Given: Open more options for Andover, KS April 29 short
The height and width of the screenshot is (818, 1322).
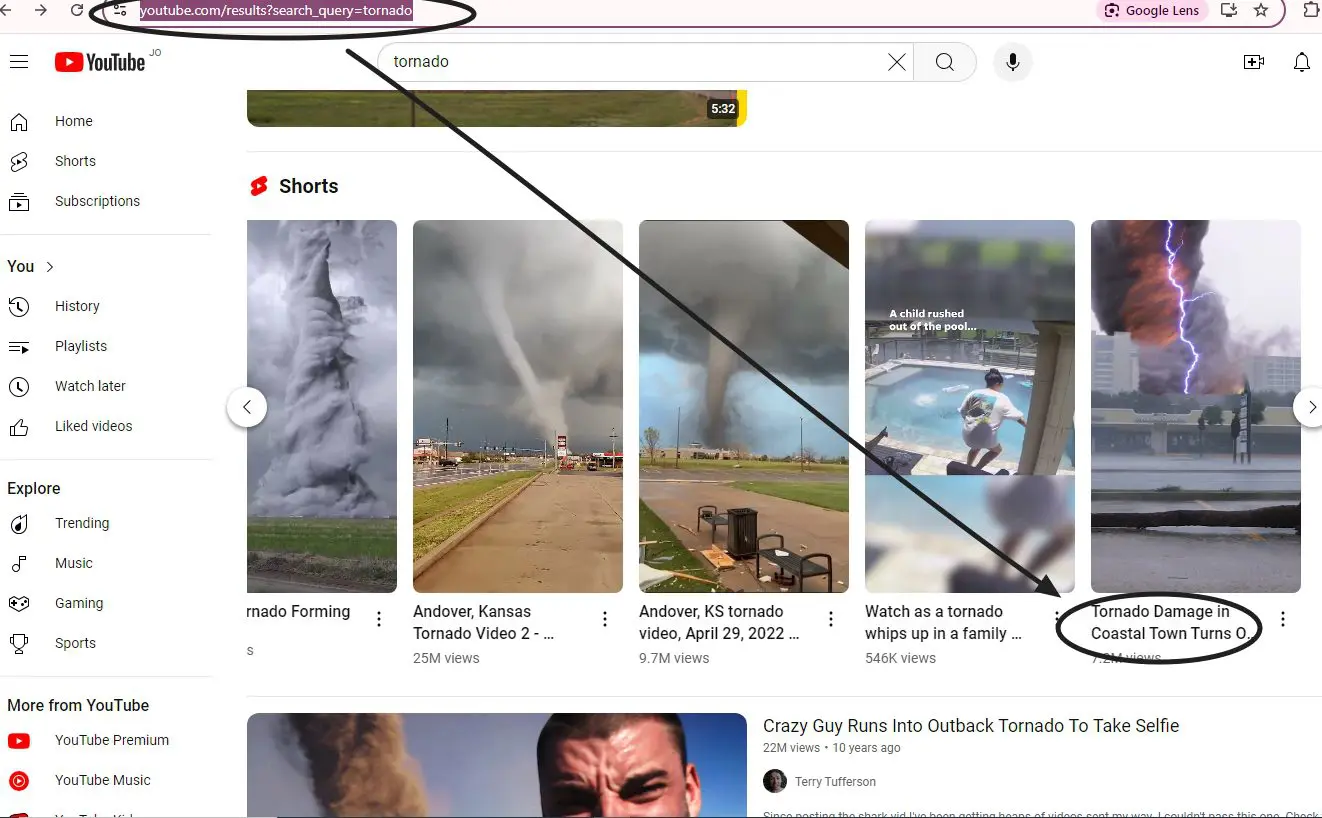Looking at the screenshot, I should [831, 620].
